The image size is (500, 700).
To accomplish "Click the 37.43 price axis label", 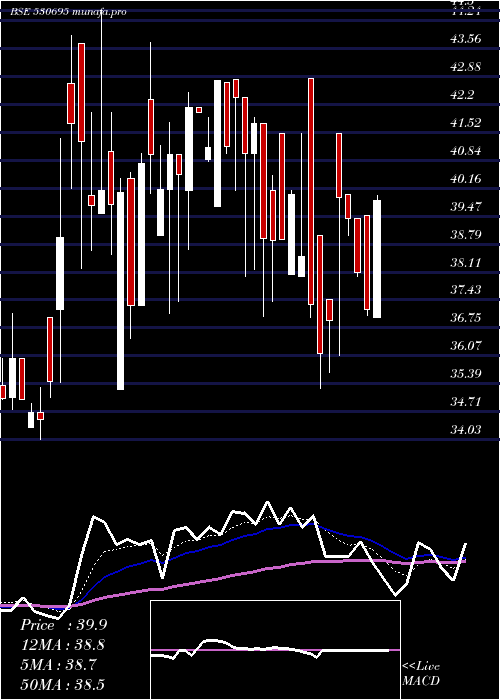I will (x=466, y=290).
